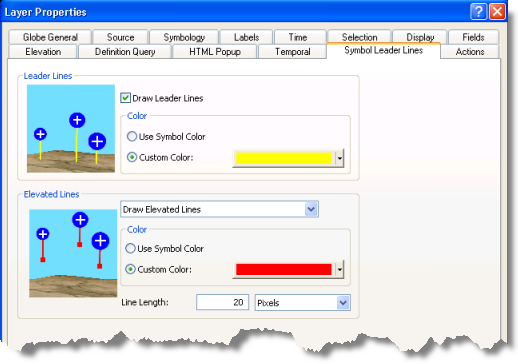Select Use Symbol Color for leader lines
The image size is (518, 364).
pyautogui.click(x=166, y=136)
